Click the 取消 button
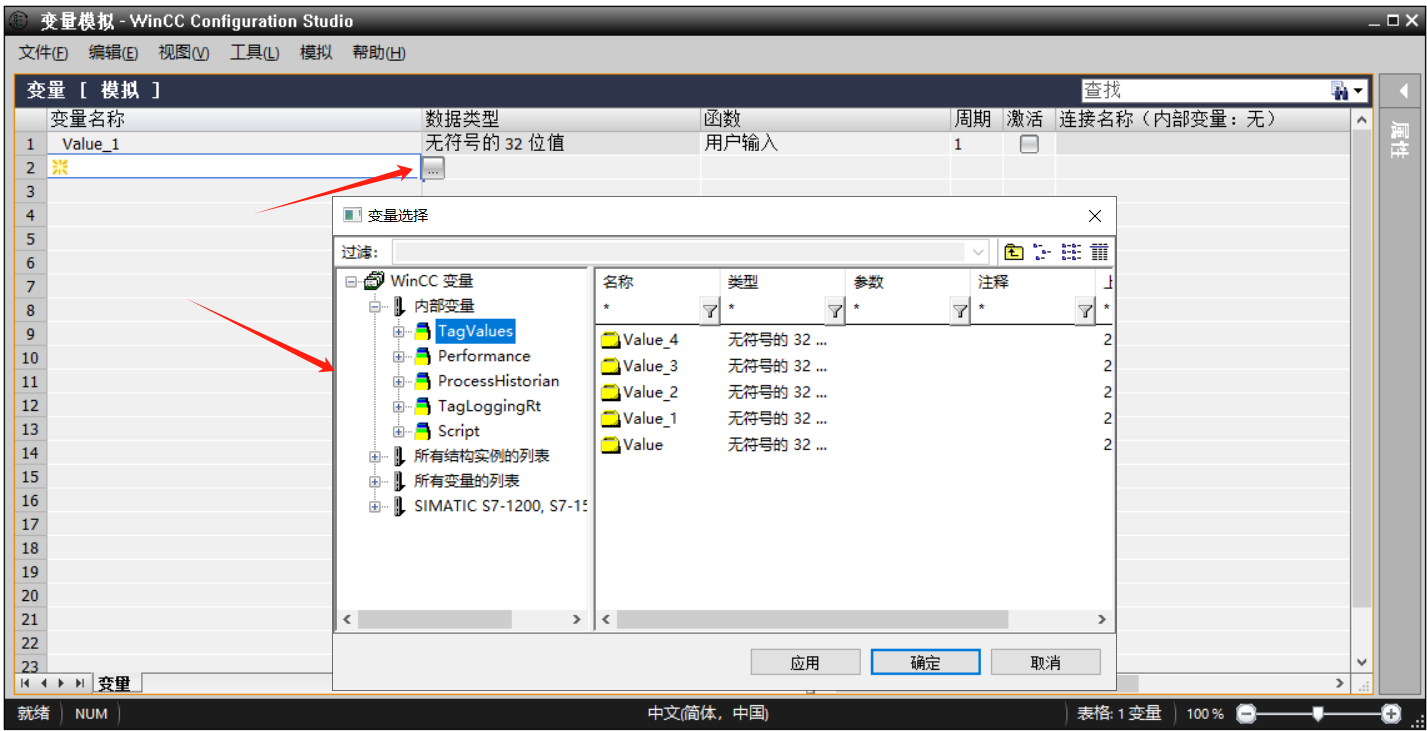This screenshot has height=731, width=1427. pyautogui.click(x=1045, y=663)
